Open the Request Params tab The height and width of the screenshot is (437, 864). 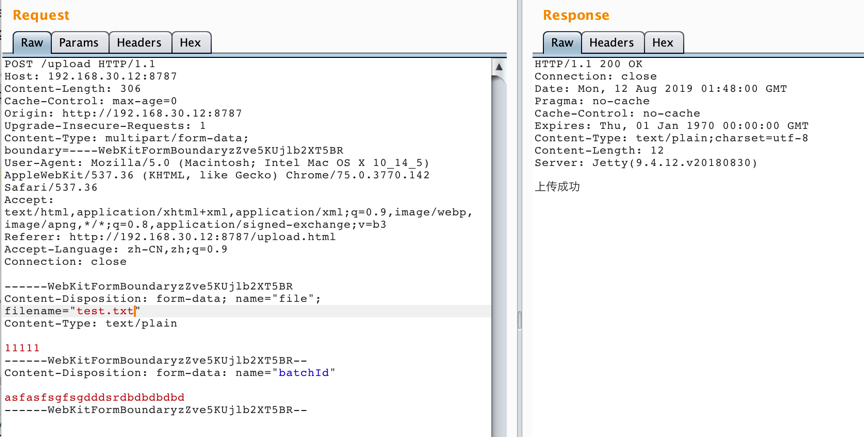(x=78, y=43)
